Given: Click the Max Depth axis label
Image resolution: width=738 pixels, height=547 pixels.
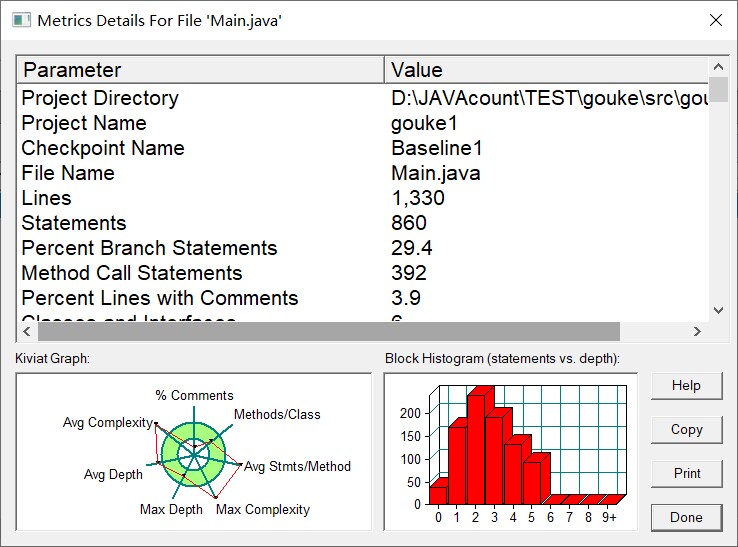Looking at the screenshot, I should pyautogui.click(x=171, y=509).
